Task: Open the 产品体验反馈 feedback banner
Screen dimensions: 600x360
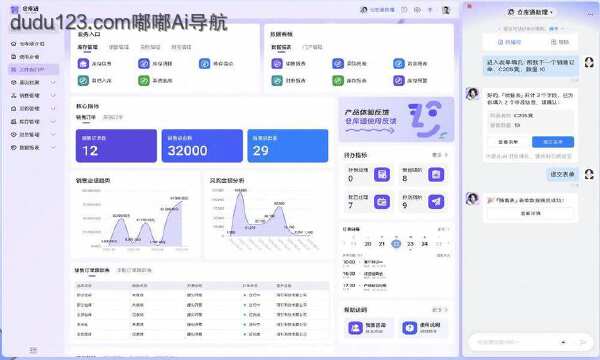Action: [x=396, y=119]
